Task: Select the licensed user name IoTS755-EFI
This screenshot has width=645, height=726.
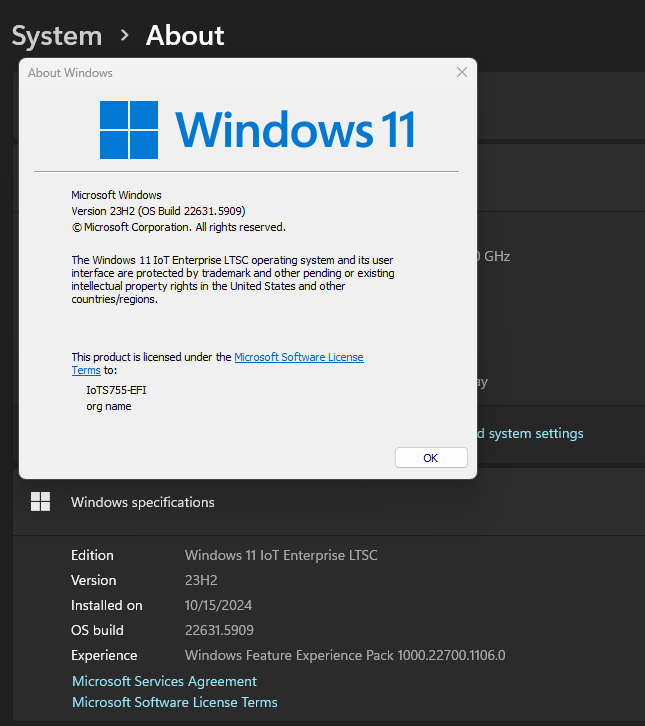Action: click(x=116, y=390)
